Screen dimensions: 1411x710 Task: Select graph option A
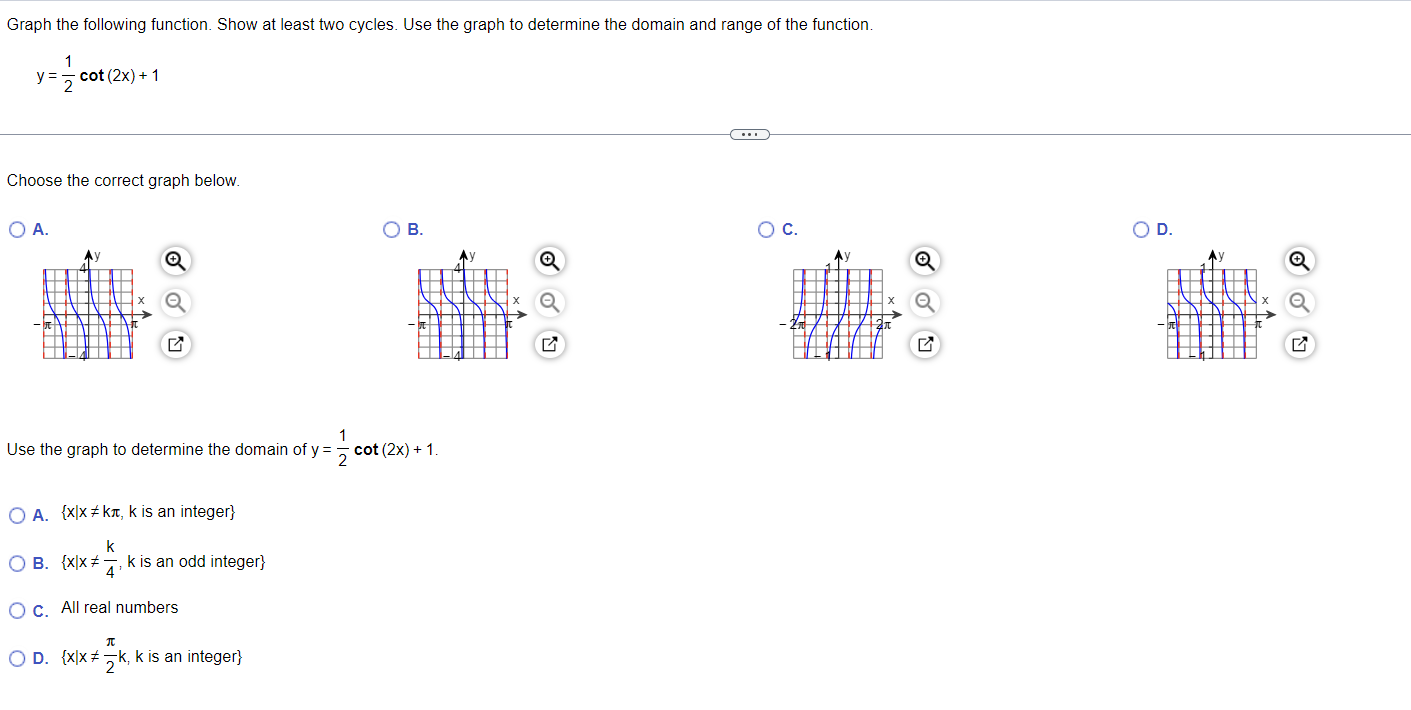pos(16,229)
